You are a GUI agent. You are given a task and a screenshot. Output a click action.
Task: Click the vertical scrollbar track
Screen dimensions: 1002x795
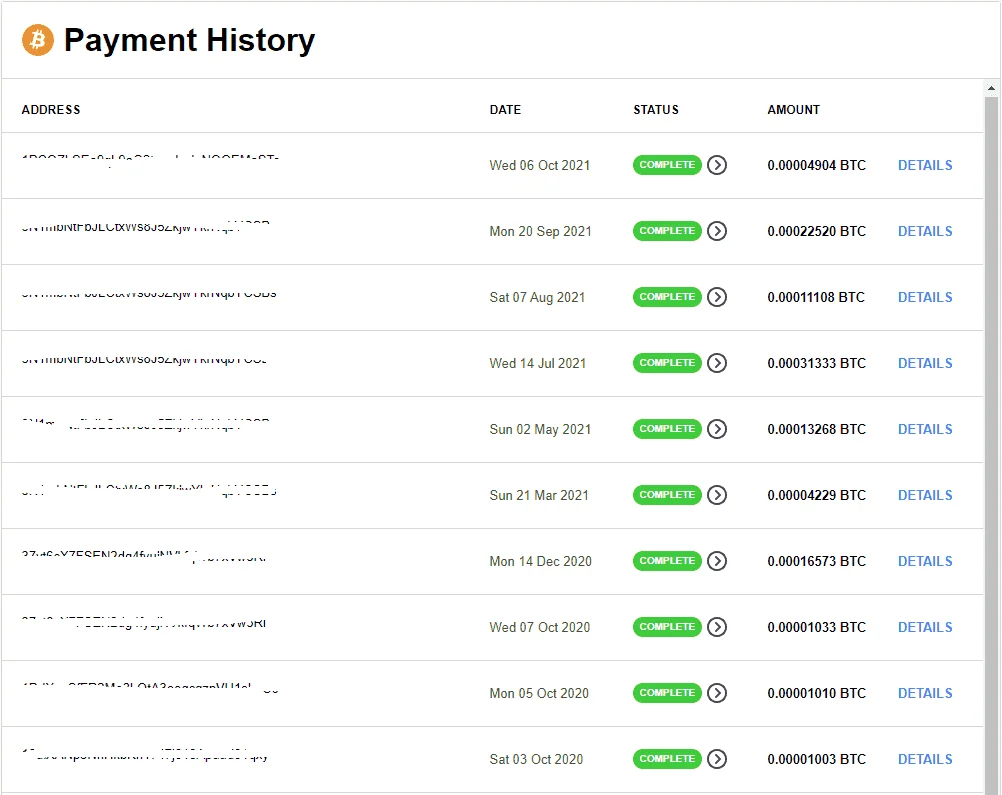point(991,445)
